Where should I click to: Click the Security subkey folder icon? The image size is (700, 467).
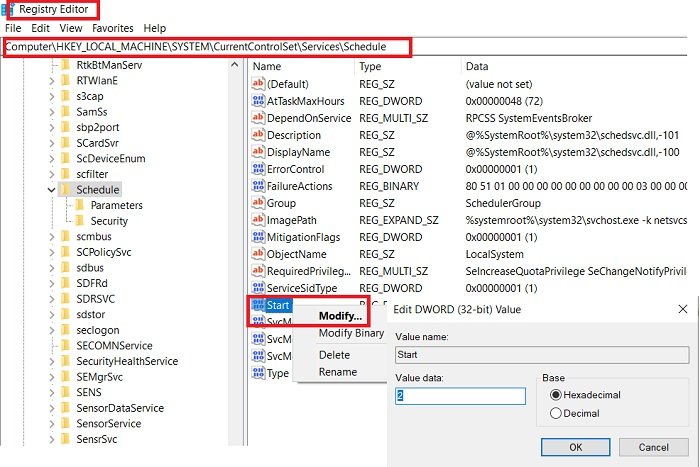click(80, 221)
